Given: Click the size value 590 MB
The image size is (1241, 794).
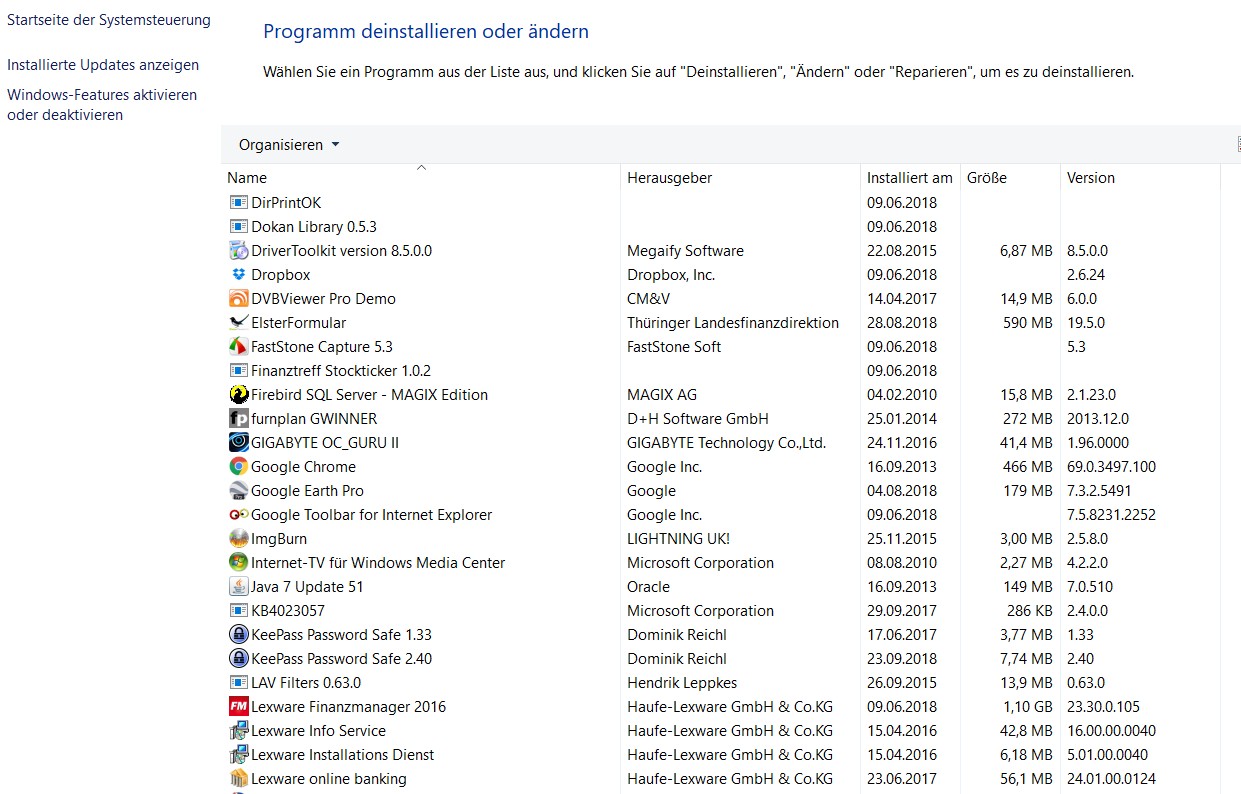Looking at the screenshot, I should click(1028, 323).
